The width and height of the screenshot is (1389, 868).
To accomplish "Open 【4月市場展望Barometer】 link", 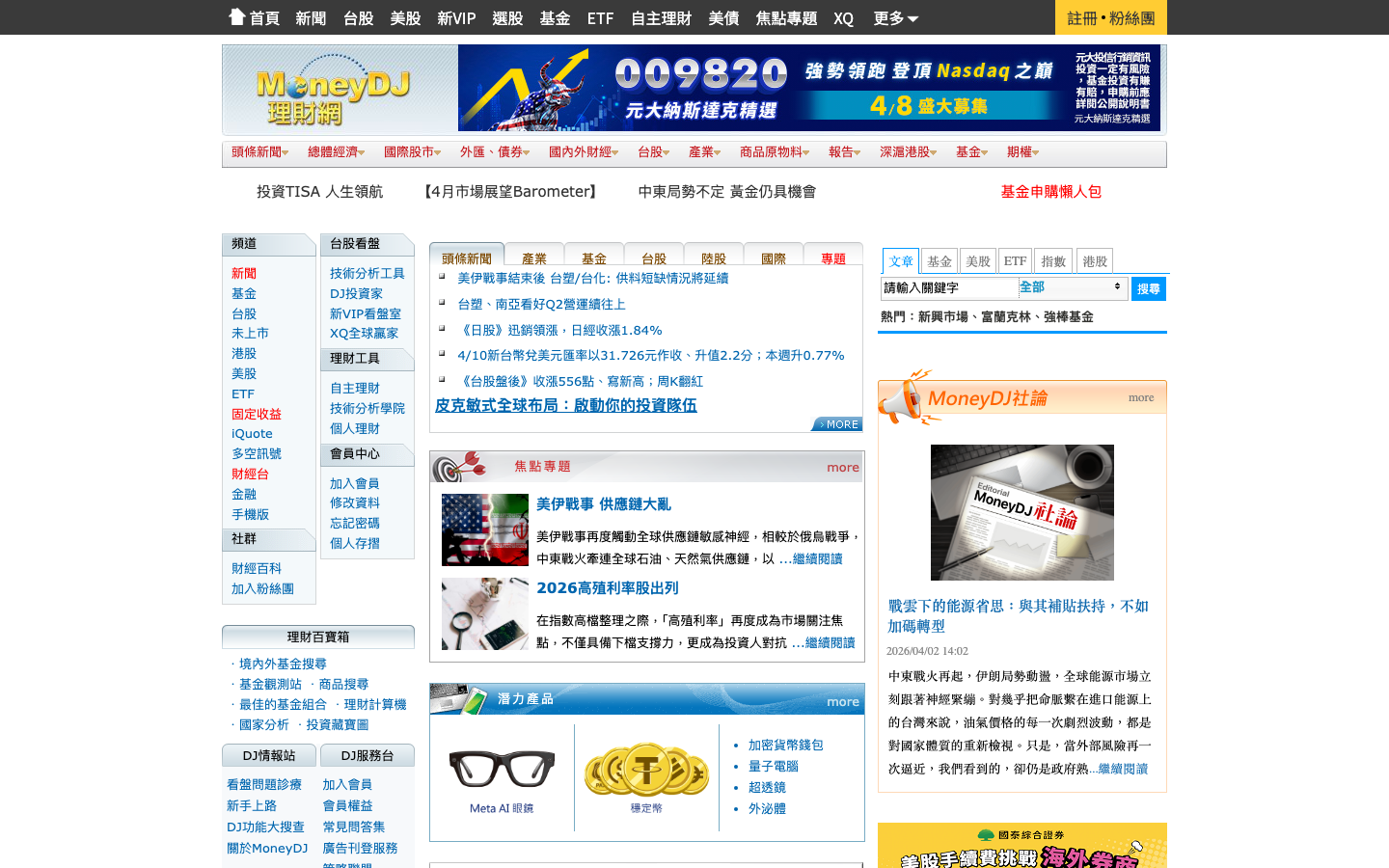I will 511,191.
